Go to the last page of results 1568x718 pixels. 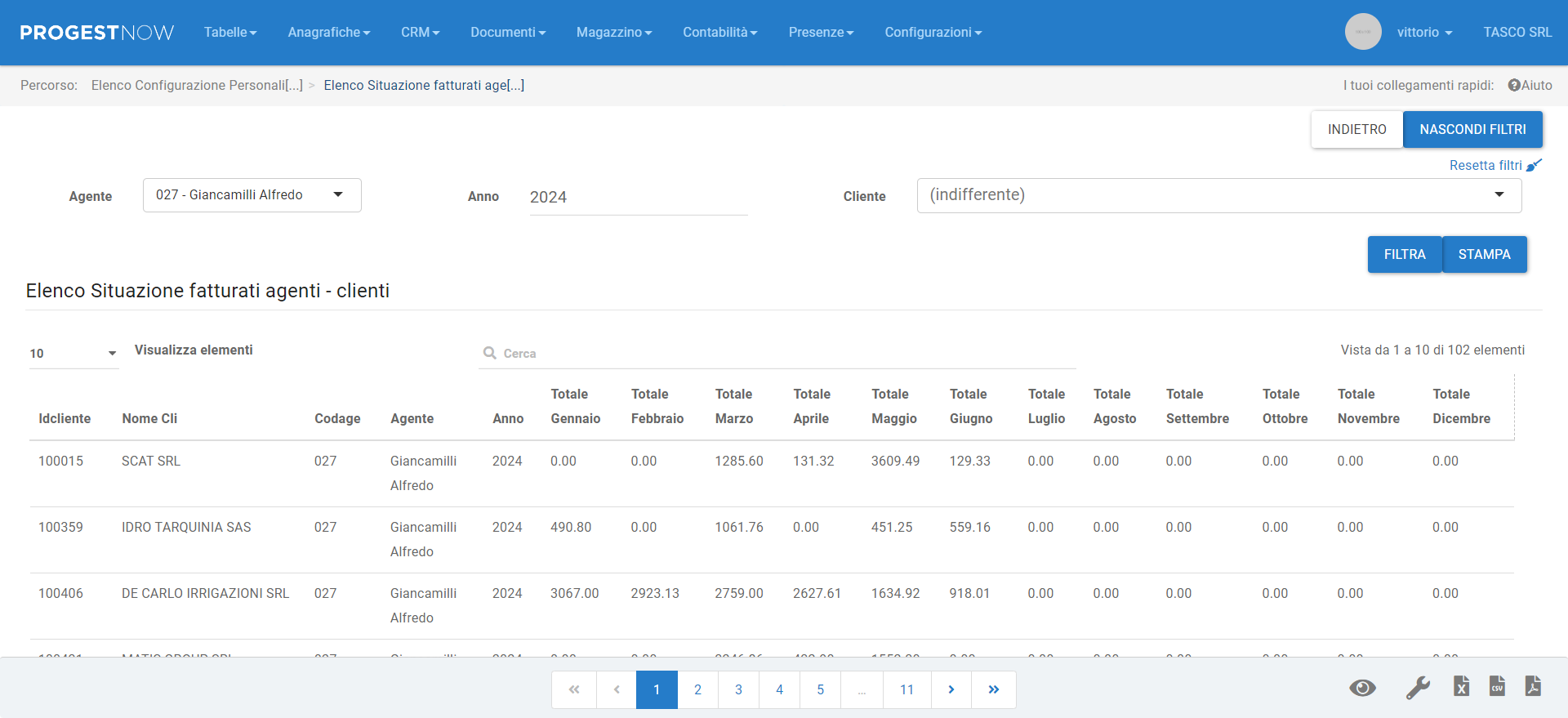tap(993, 689)
